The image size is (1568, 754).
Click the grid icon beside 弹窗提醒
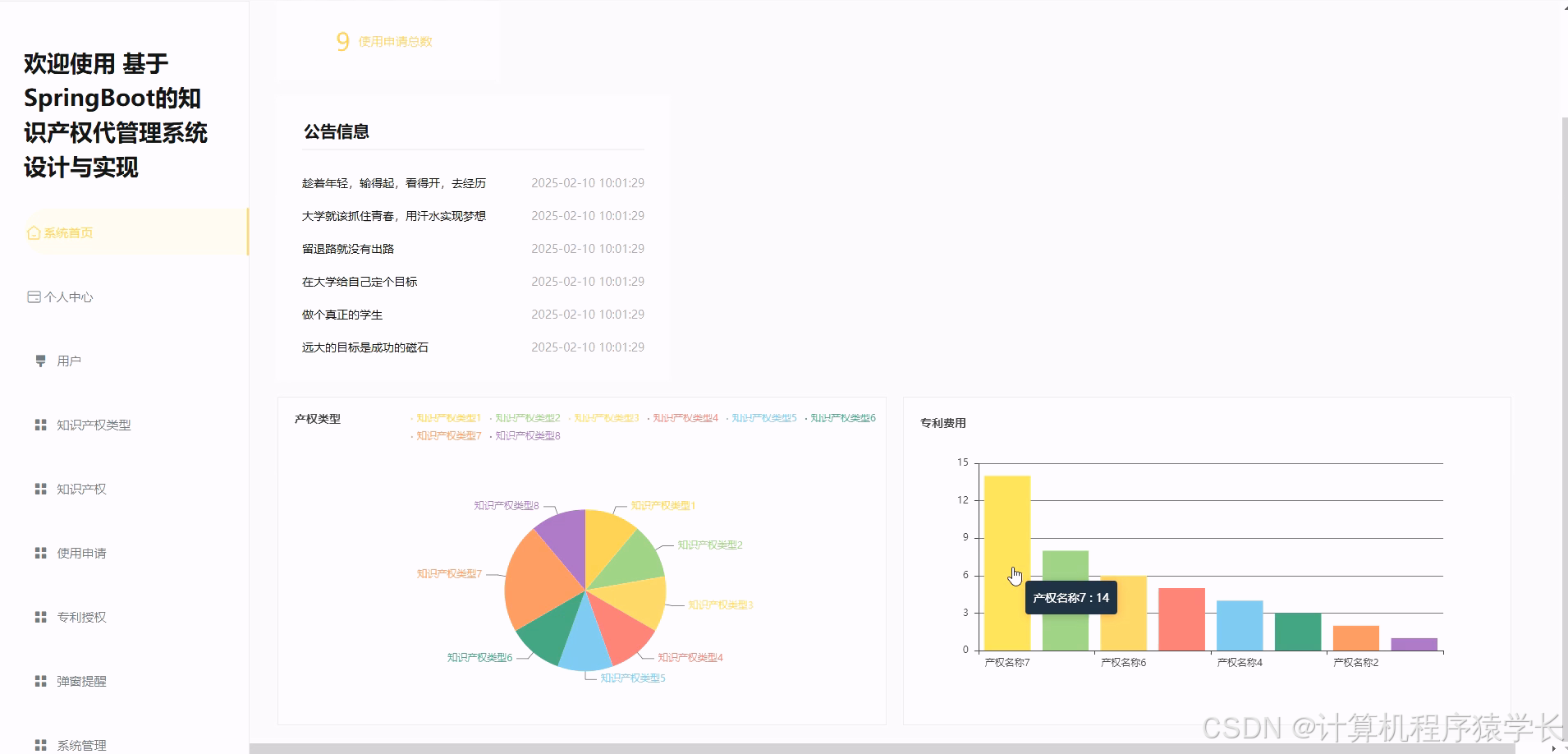[40, 681]
